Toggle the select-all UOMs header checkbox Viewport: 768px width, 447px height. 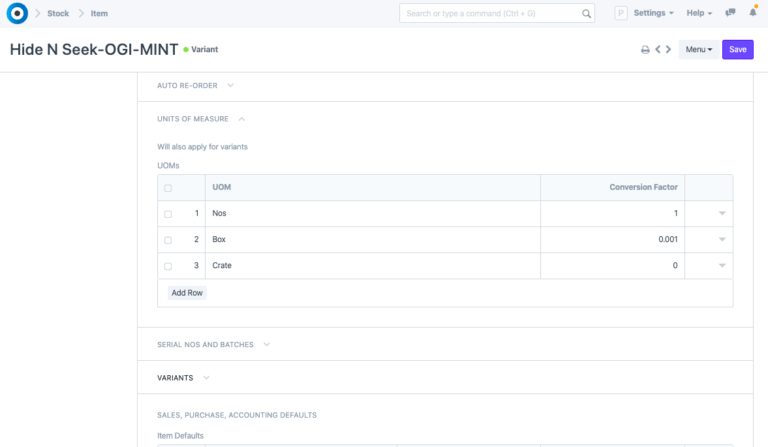coord(168,188)
